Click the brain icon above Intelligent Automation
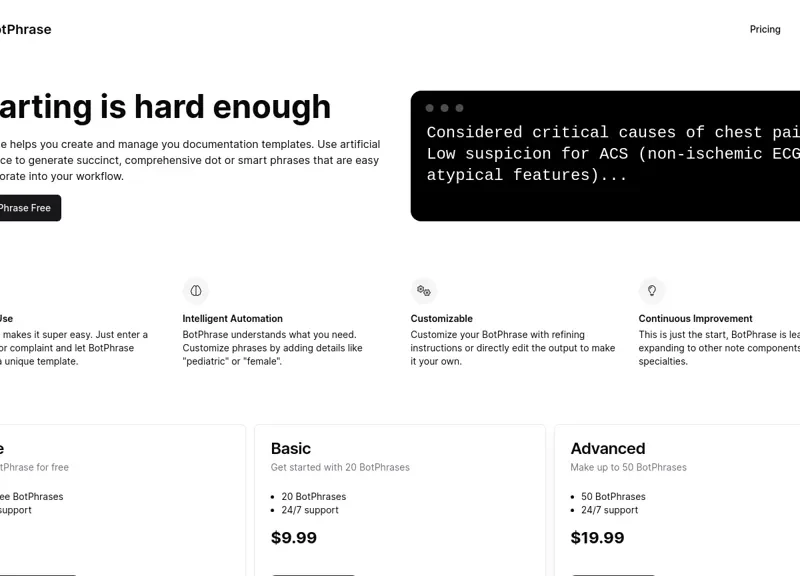 (x=196, y=291)
